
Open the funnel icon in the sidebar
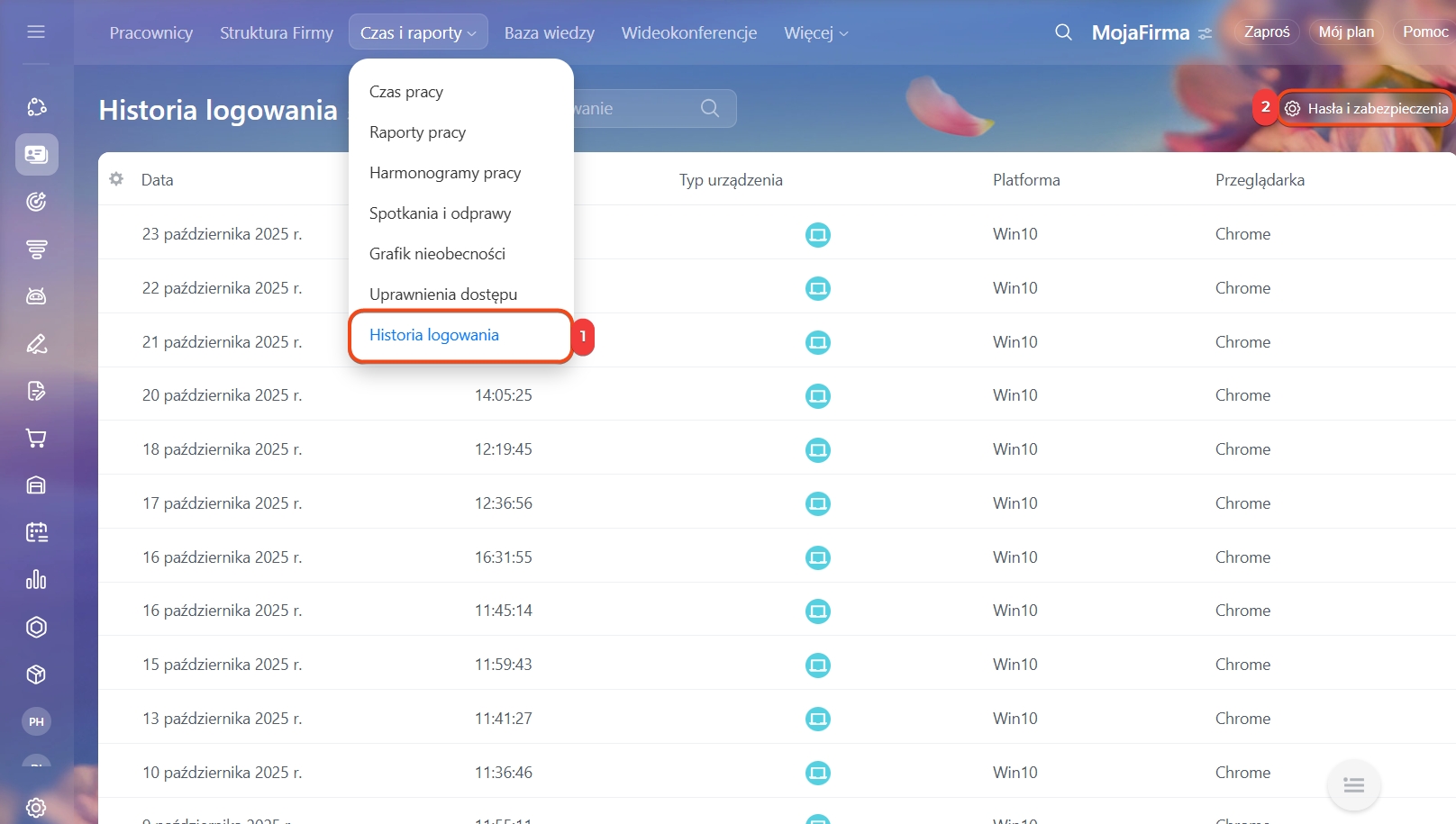pyautogui.click(x=36, y=249)
